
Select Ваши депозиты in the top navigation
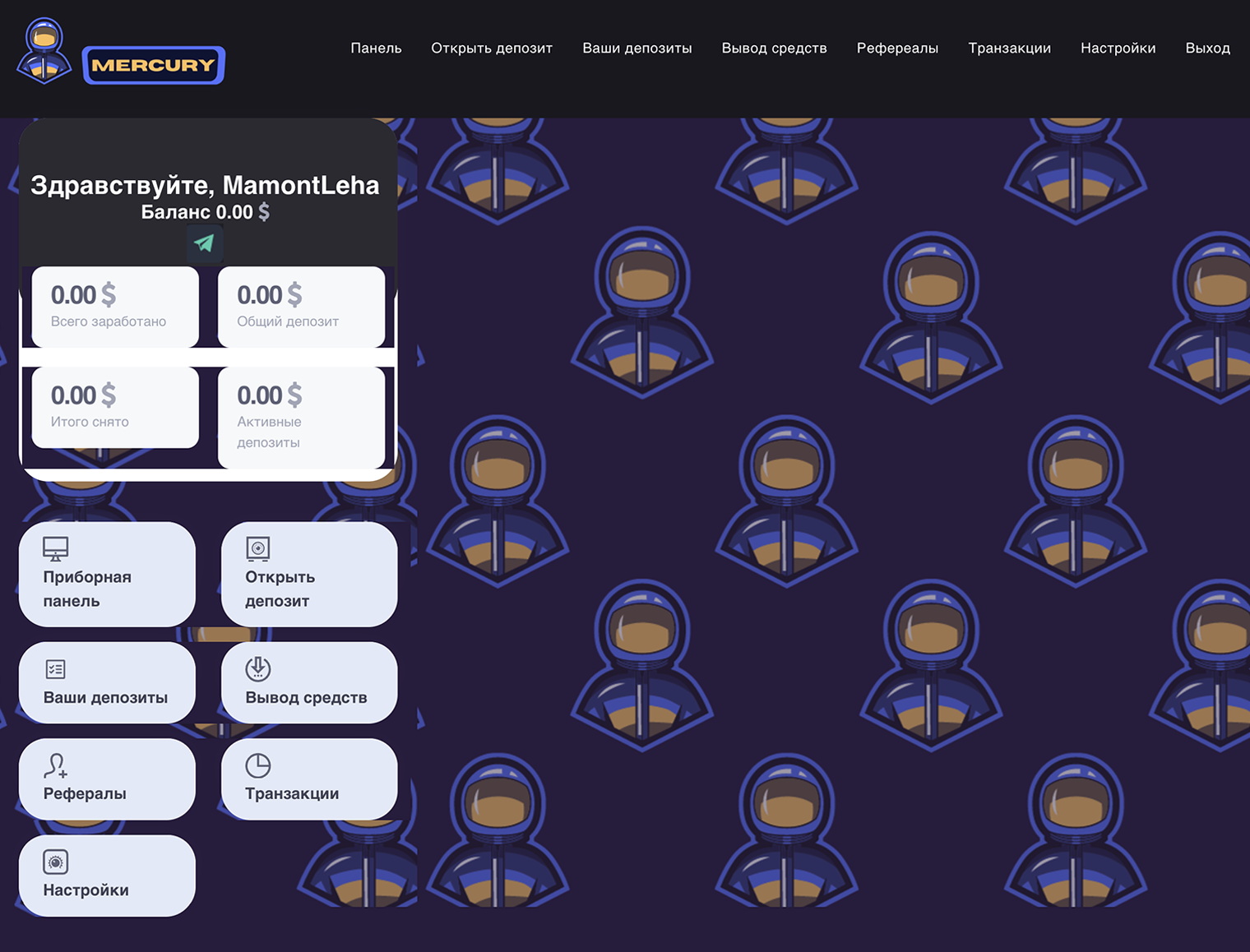click(x=637, y=48)
